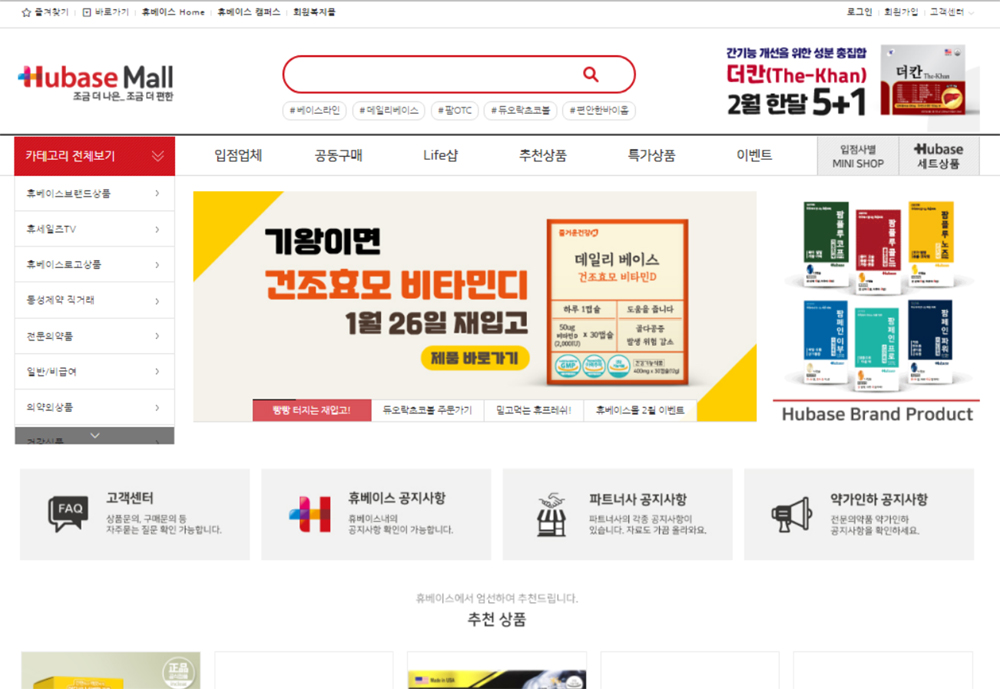Click the 바로가기 link
Image resolution: width=1000 pixels, height=689 pixels.
112,12
